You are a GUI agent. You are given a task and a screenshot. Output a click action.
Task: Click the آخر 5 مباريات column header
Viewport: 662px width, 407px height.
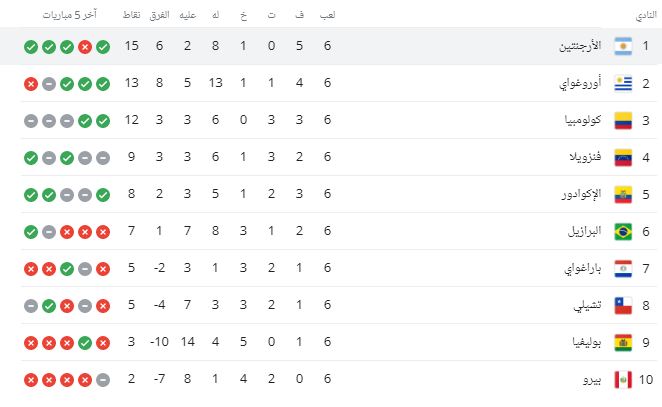point(67,16)
